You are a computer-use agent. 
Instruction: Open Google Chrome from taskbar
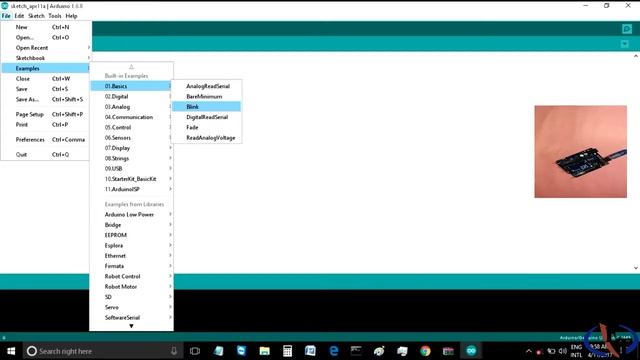point(425,351)
